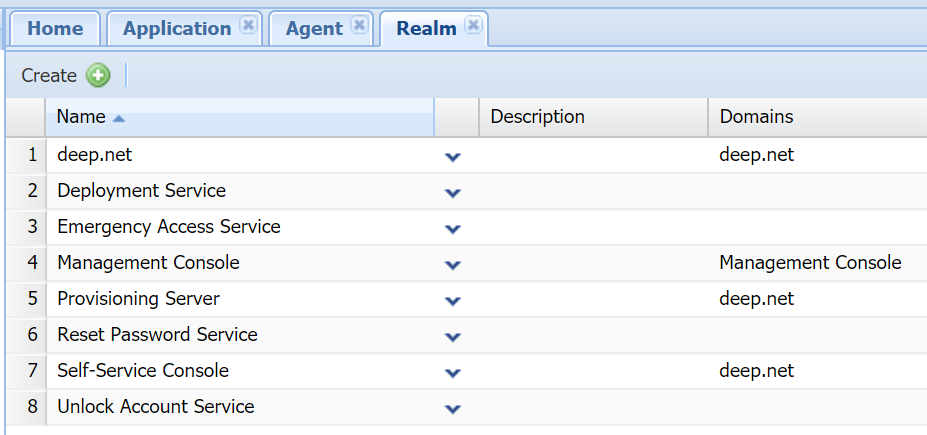
Task: Click Unlock Account Service dropdown arrow
Action: tap(453, 409)
